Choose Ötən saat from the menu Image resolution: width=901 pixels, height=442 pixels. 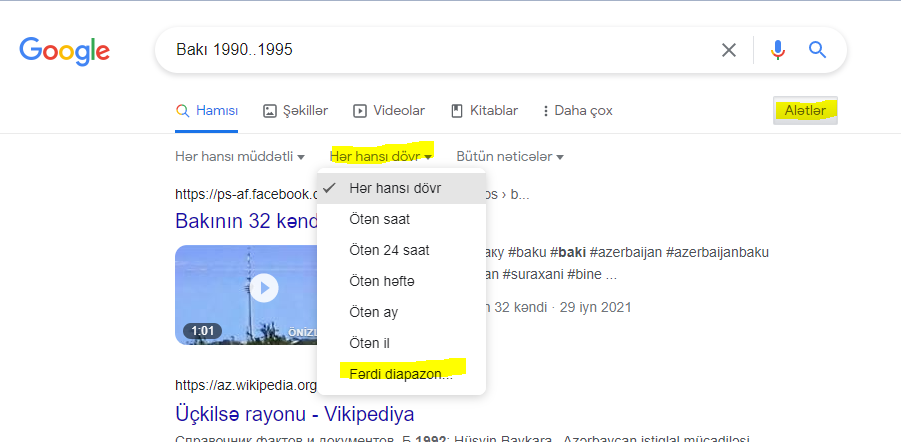coord(379,219)
